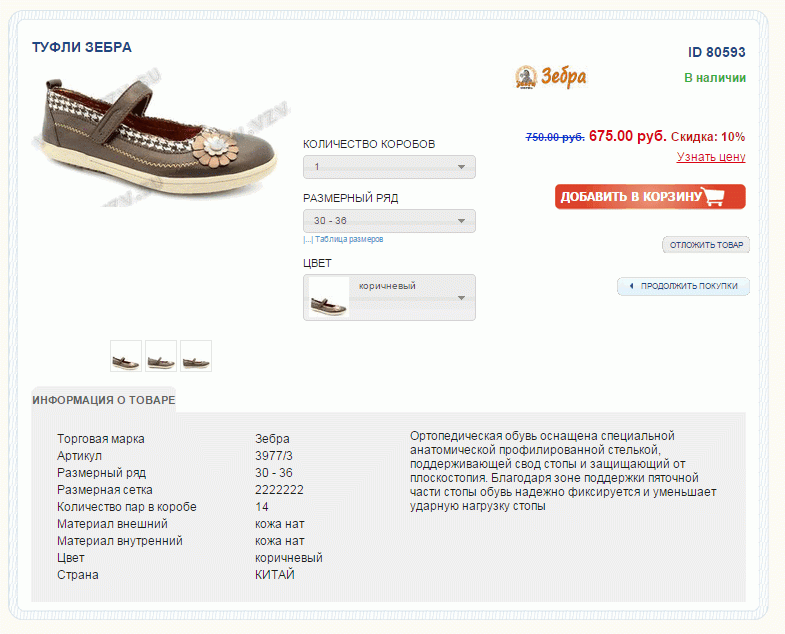Click the Зебра brand logo
Screen dimensions: 785x634
[x=551, y=77]
